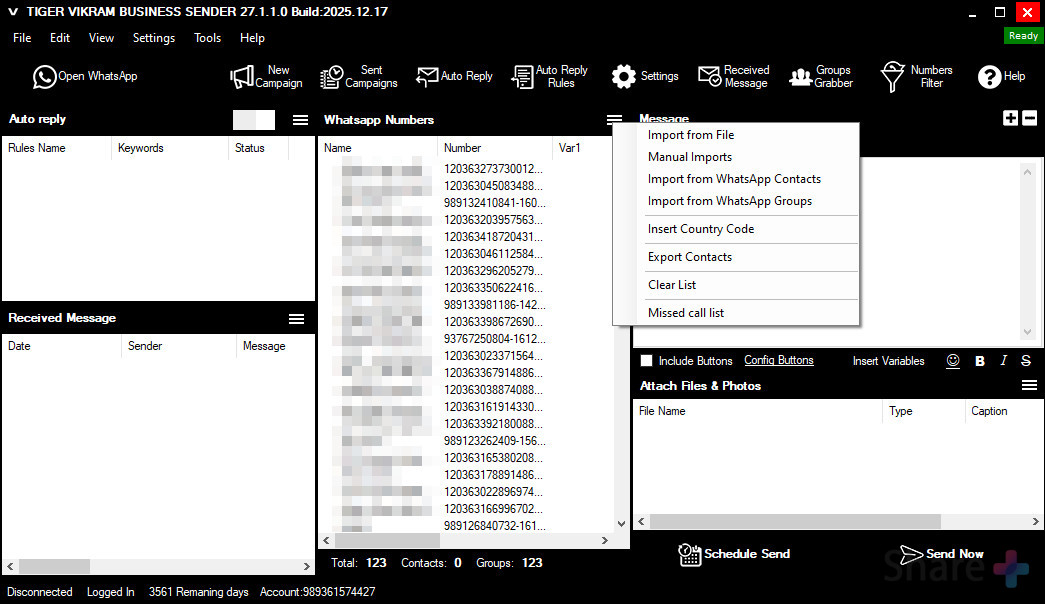Image resolution: width=1045 pixels, height=604 pixels.
Task: Toggle the Auto reply switch
Action: click(x=254, y=120)
